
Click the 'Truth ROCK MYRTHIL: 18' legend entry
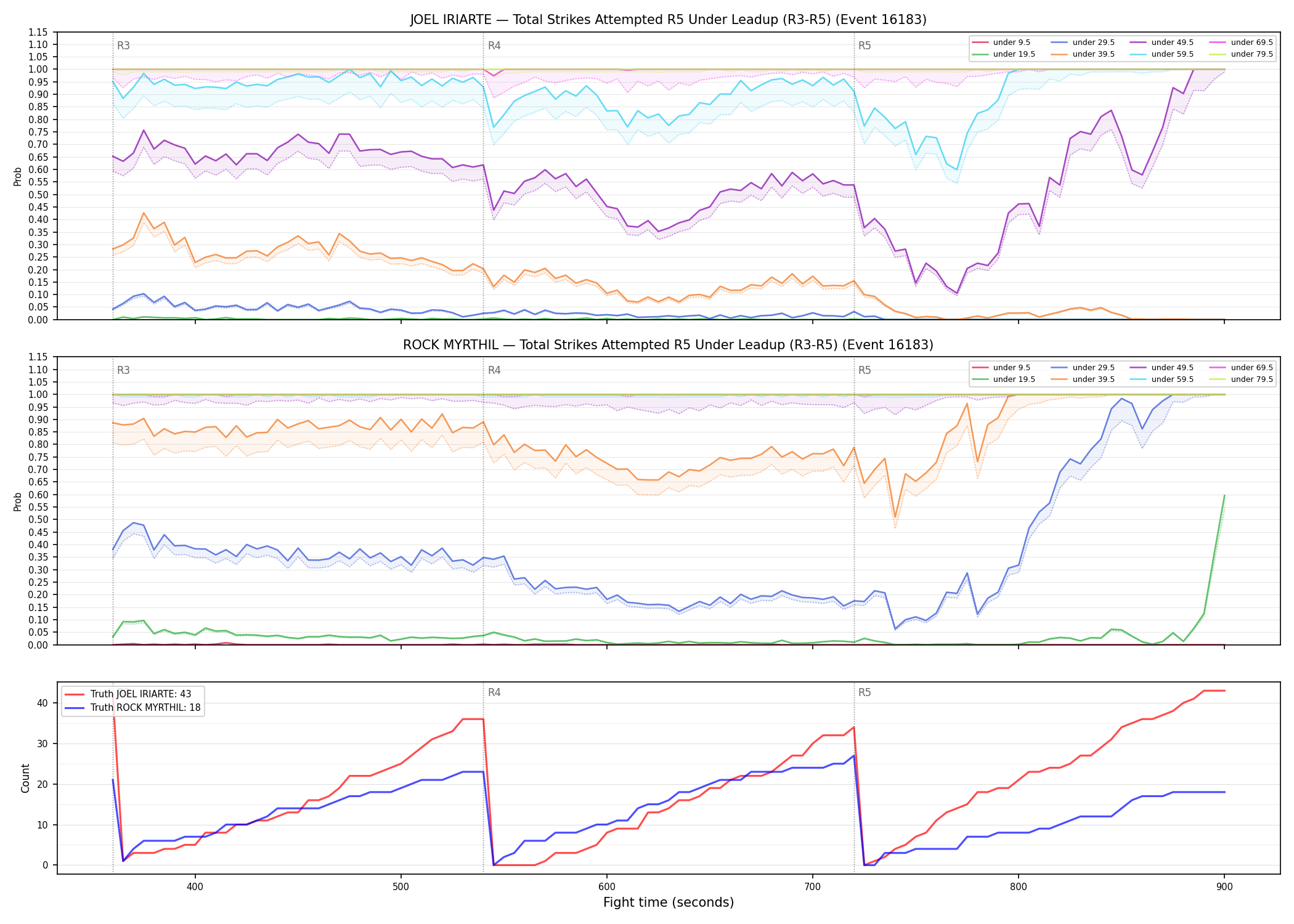click(x=132, y=708)
